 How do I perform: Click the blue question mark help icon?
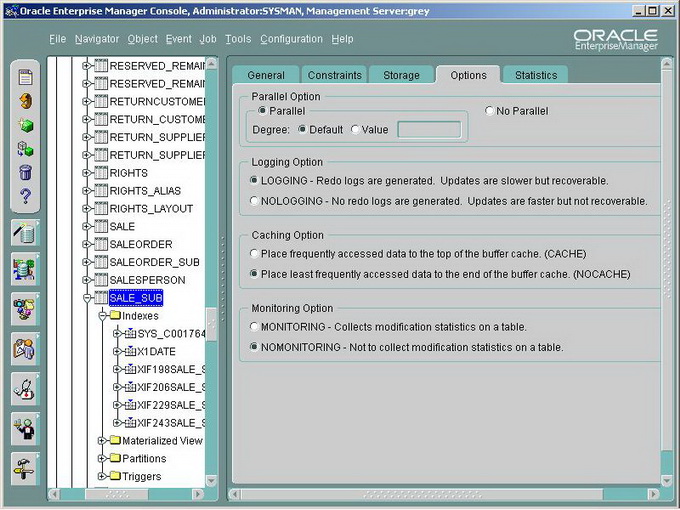coord(26,196)
